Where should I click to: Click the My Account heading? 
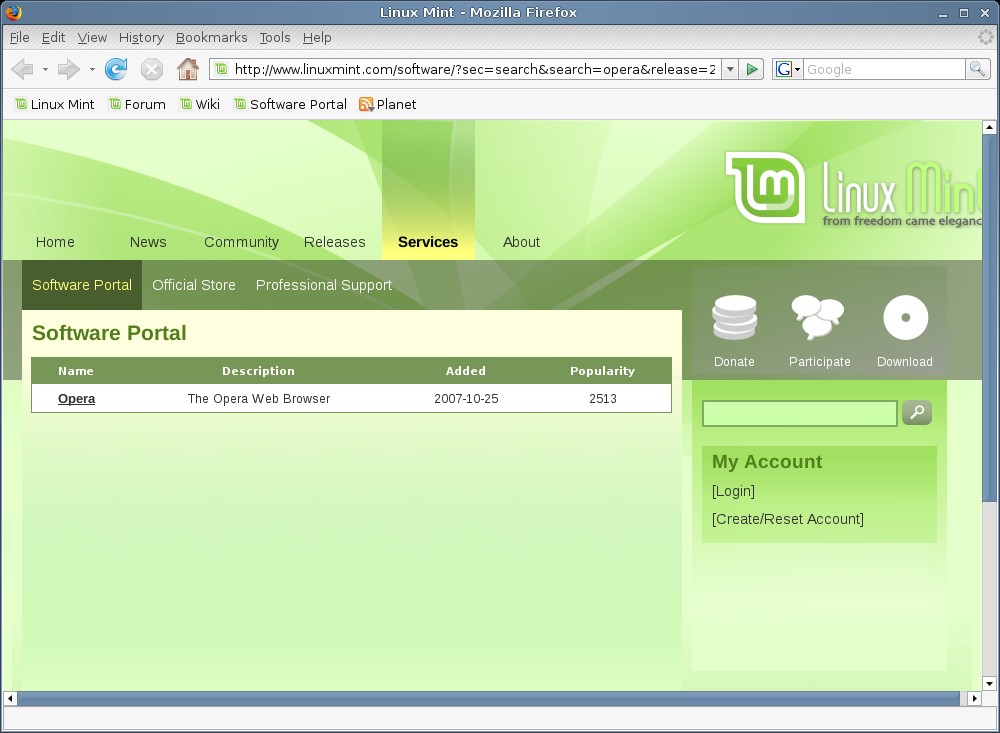click(767, 461)
